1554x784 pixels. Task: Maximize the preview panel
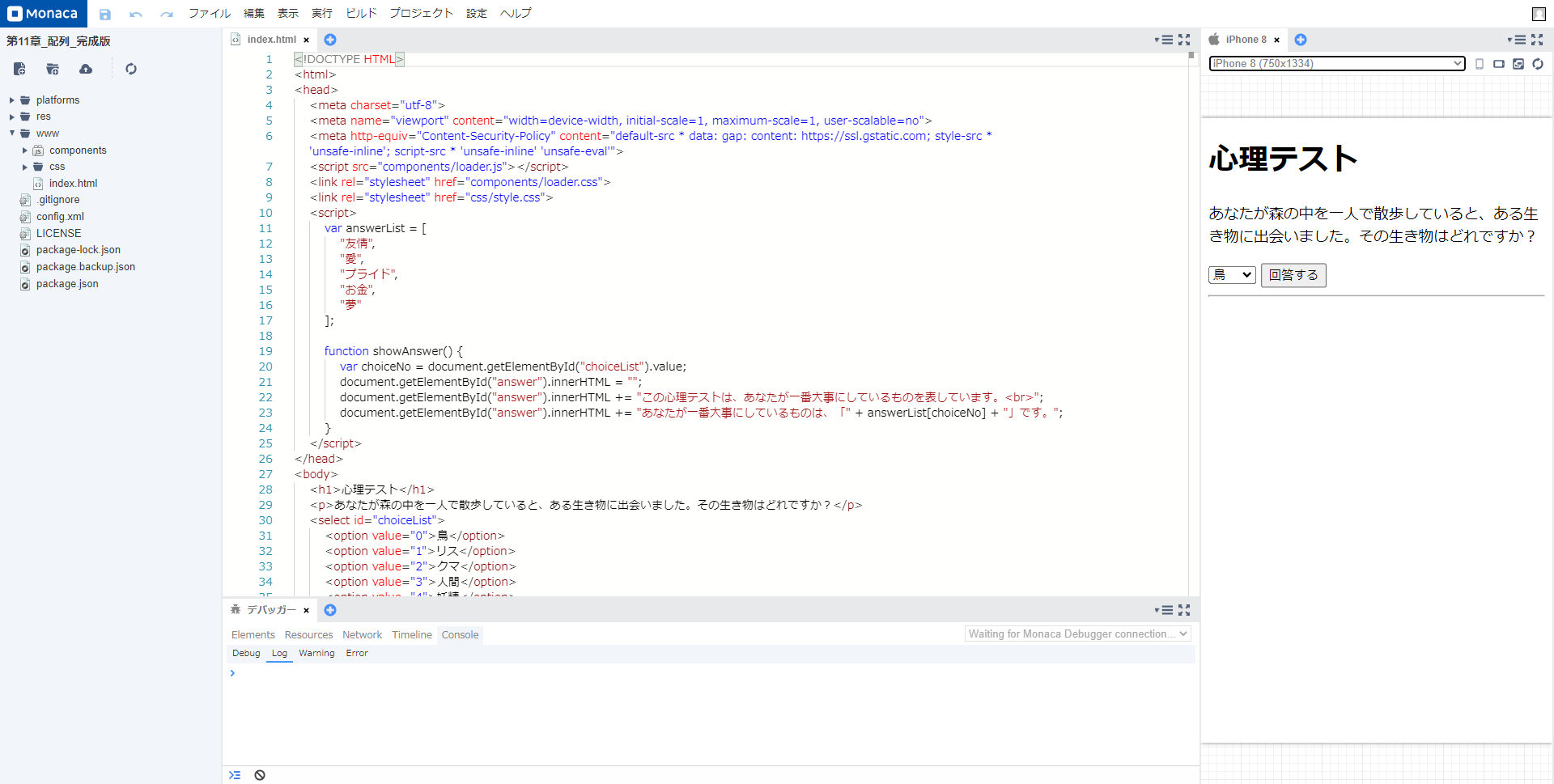click(x=1537, y=40)
